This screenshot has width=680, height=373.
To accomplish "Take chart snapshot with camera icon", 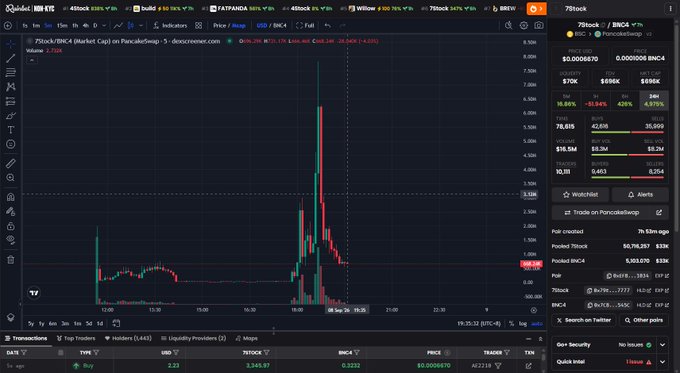I will click(539, 26).
